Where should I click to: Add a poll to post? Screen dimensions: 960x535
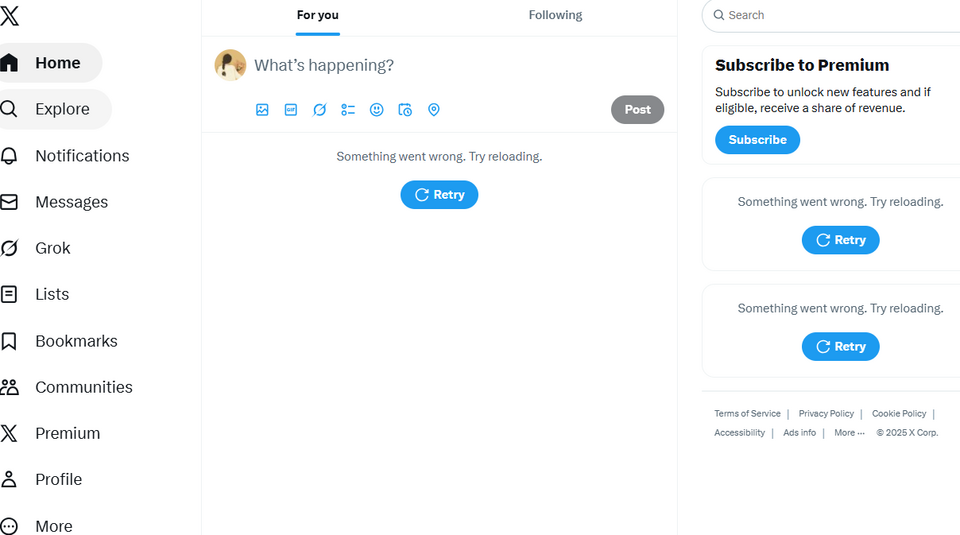pos(348,110)
